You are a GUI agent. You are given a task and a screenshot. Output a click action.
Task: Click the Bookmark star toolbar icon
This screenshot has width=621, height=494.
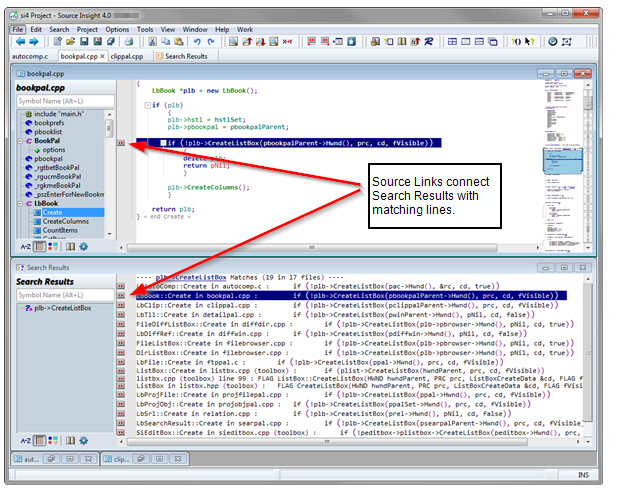click(352, 41)
